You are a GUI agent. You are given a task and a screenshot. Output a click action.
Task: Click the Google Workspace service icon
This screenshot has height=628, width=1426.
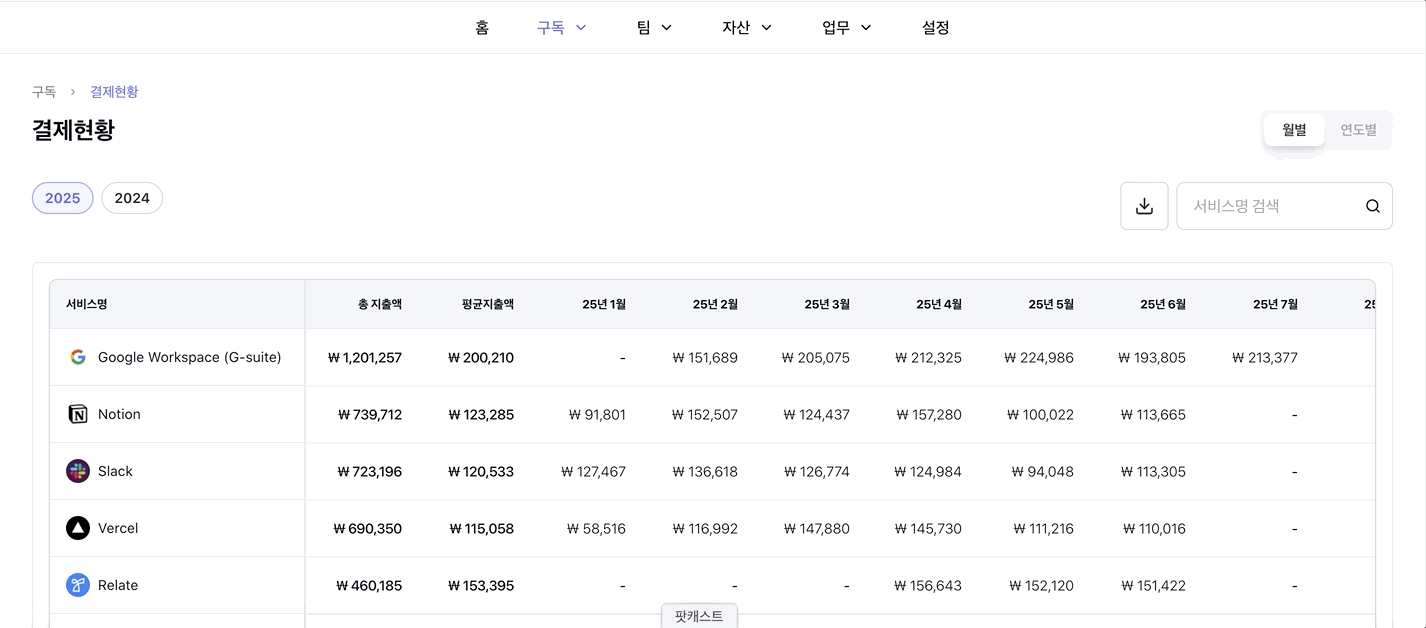tap(78, 356)
